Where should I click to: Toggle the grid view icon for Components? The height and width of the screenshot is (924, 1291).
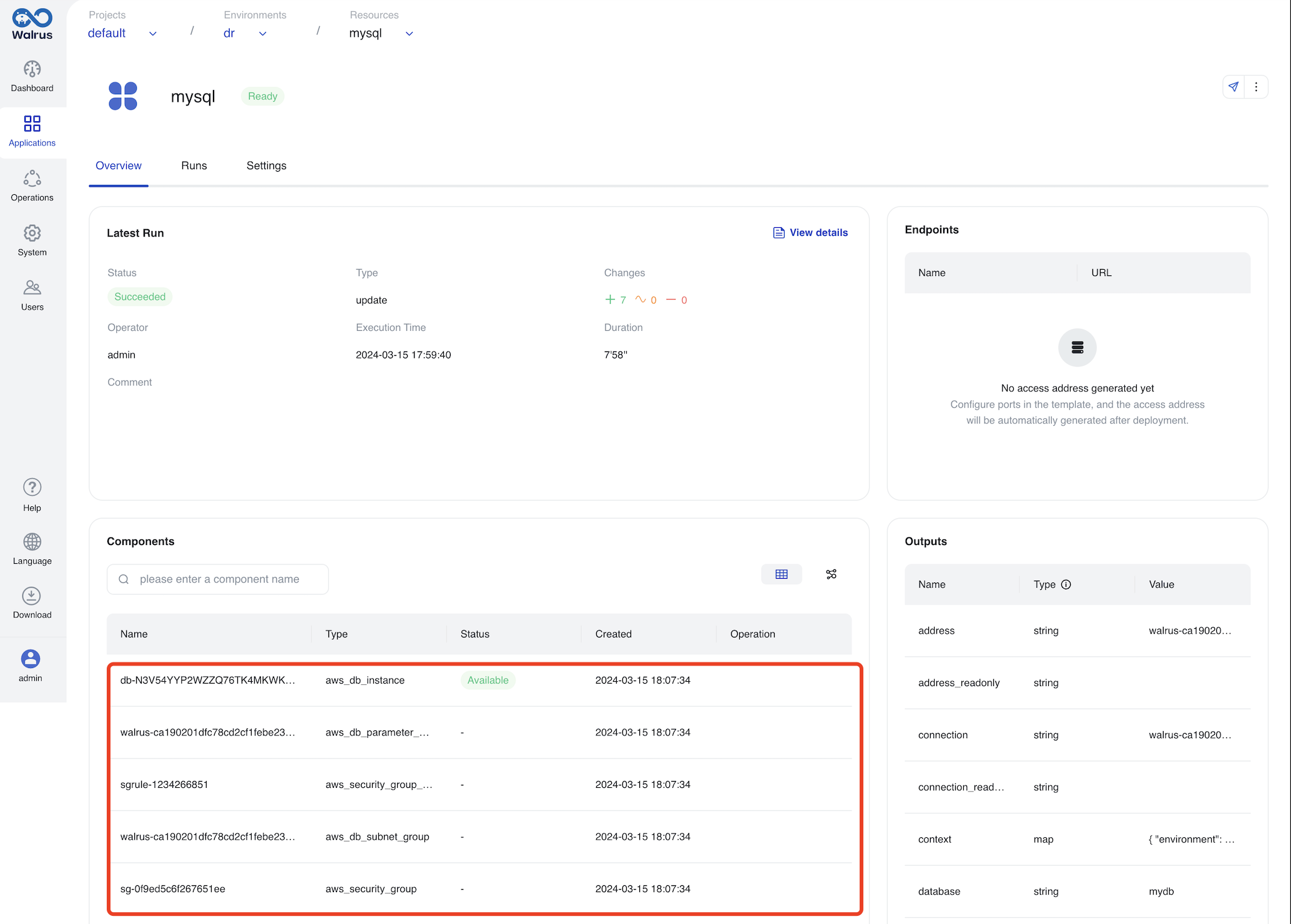pyautogui.click(x=782, y=574)
